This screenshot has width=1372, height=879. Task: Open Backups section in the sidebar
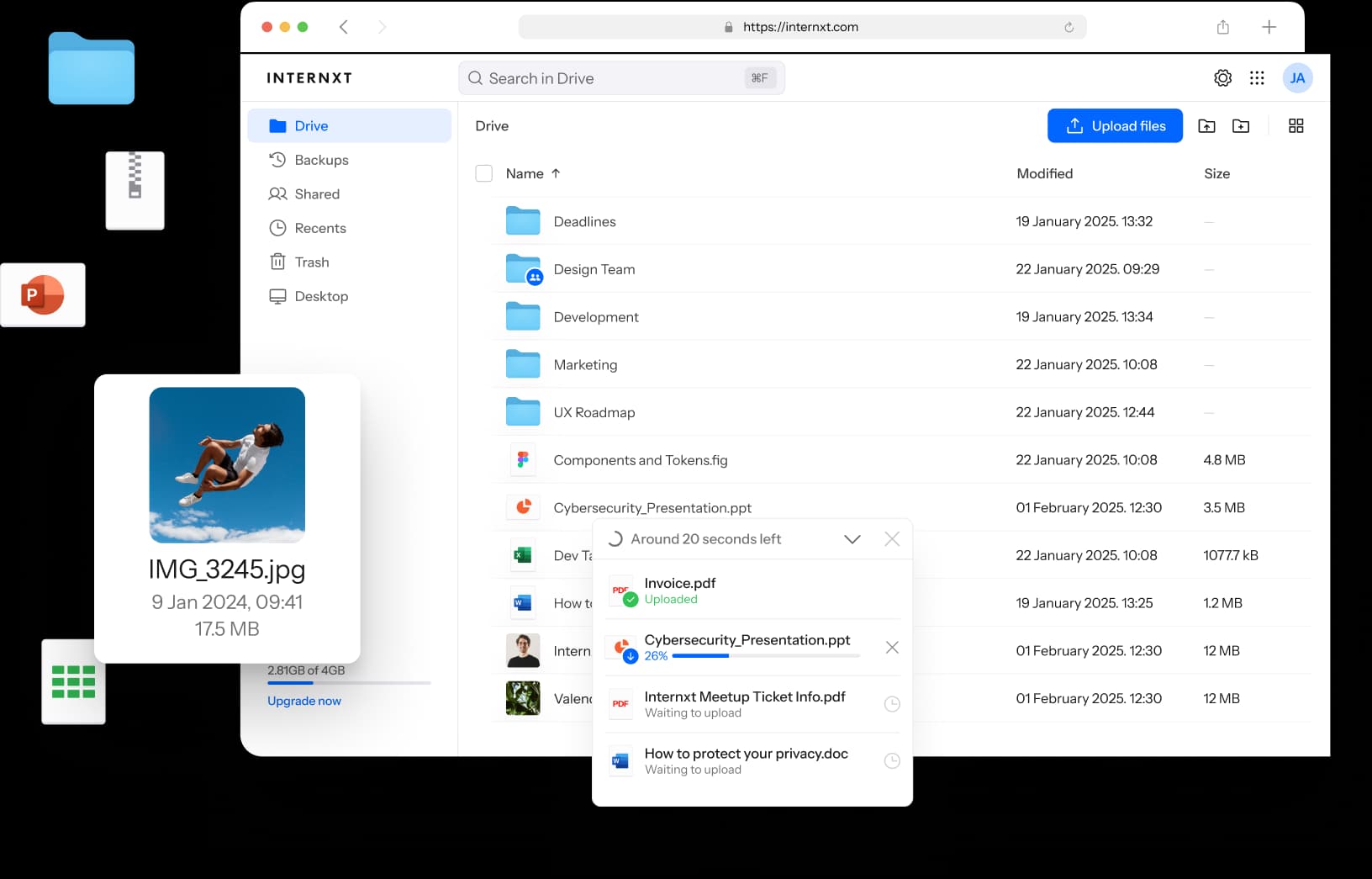(320, 159)
